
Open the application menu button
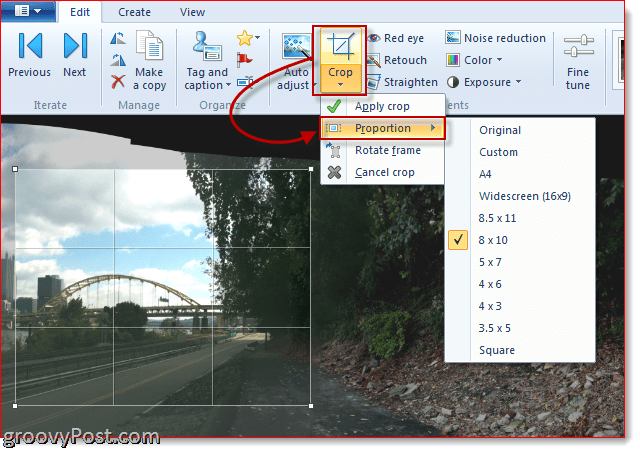(x=28, y=11)
